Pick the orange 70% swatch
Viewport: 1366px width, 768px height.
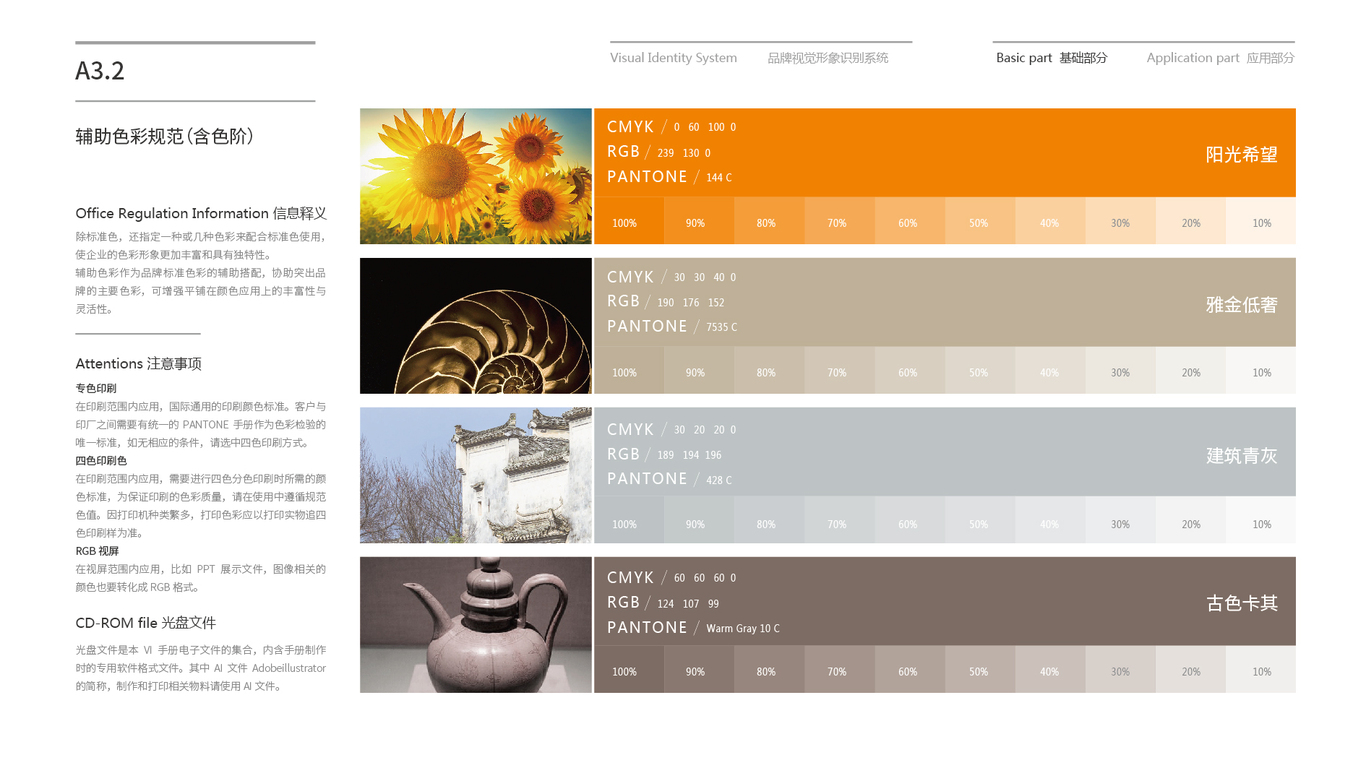840,221
